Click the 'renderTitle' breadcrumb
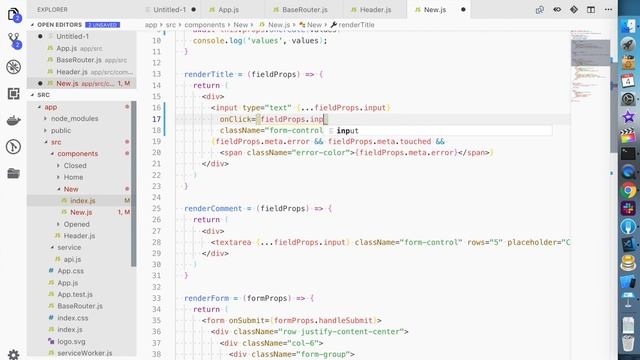 (356, 25)
